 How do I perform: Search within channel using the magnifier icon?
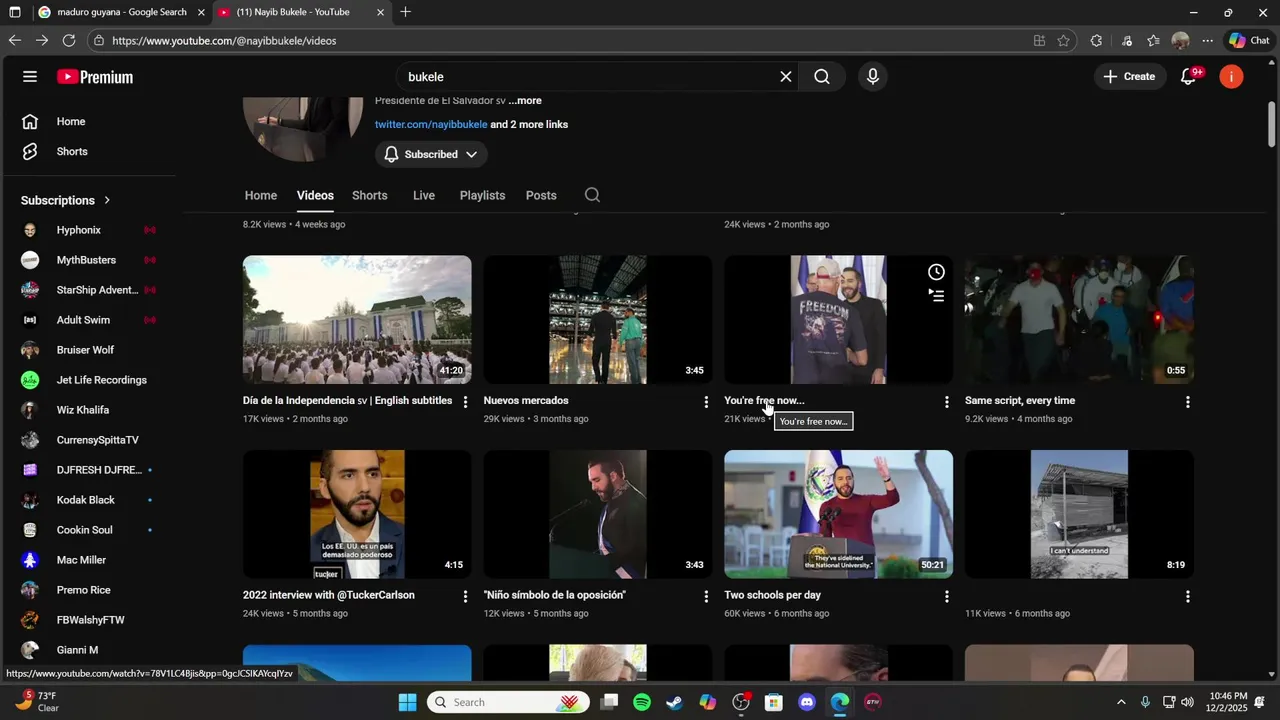click(x=592, y=195)
